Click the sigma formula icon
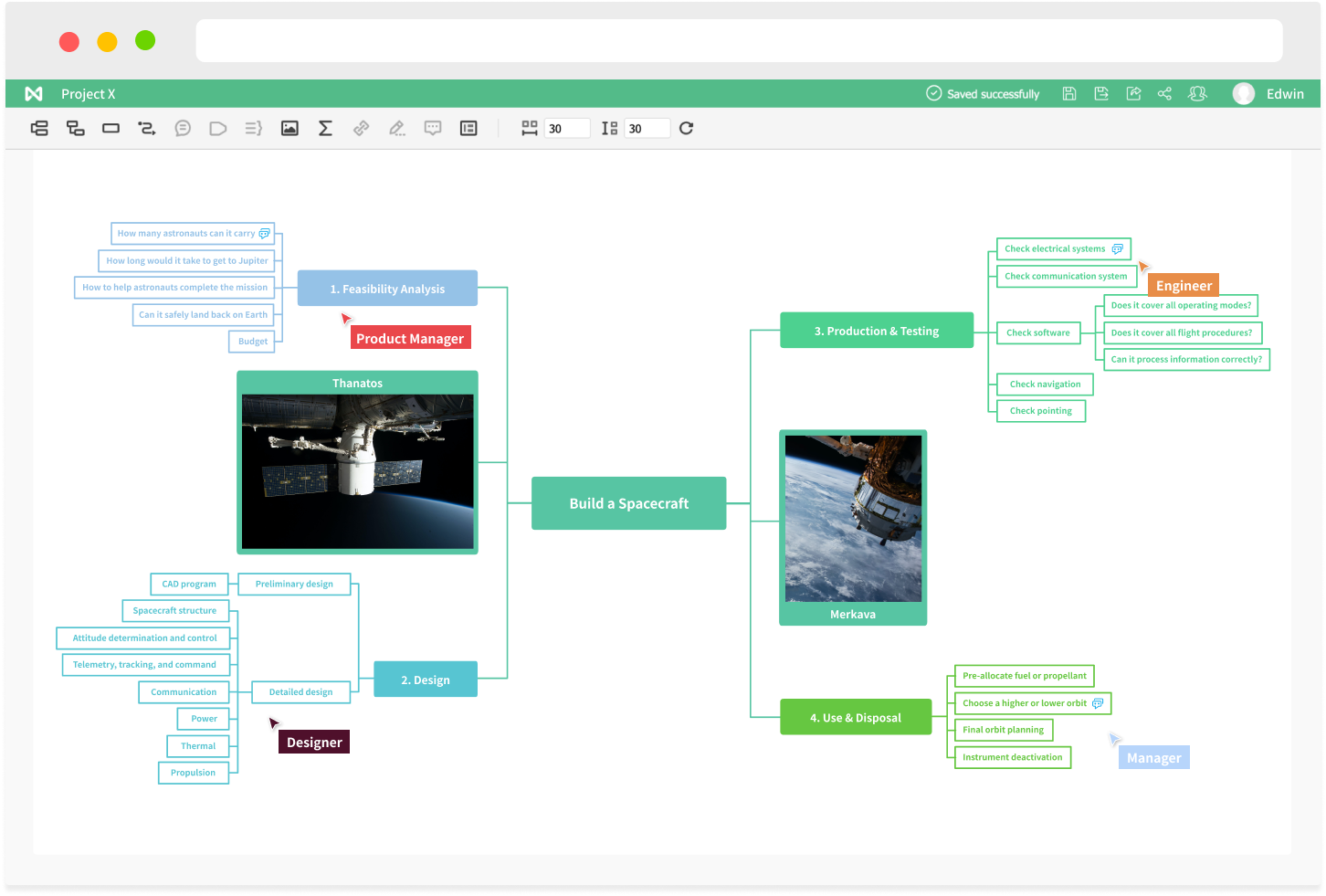Viewport: 1326px width, 896px height. click(325, 129)
